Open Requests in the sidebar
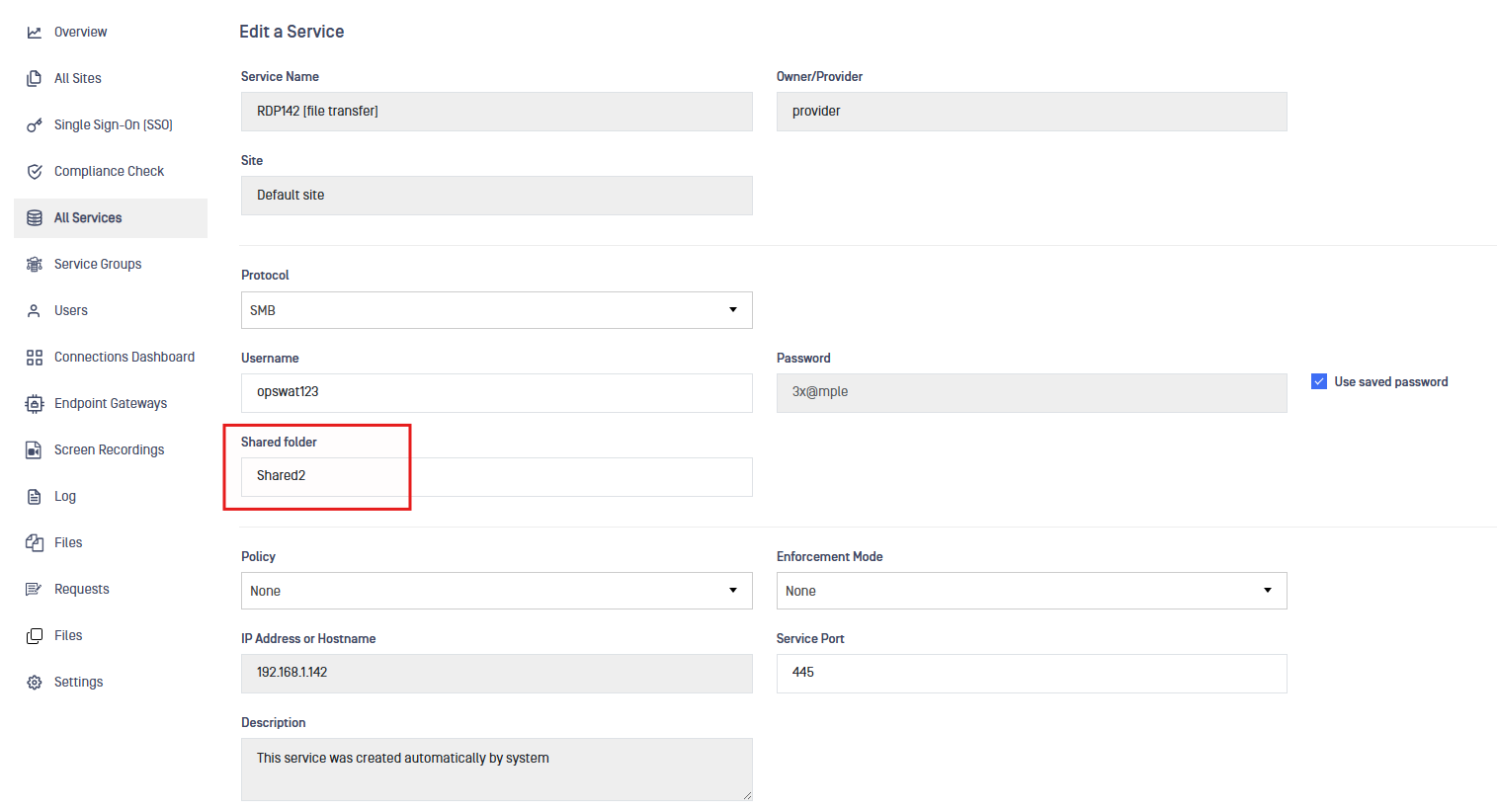 pos(81,590)
